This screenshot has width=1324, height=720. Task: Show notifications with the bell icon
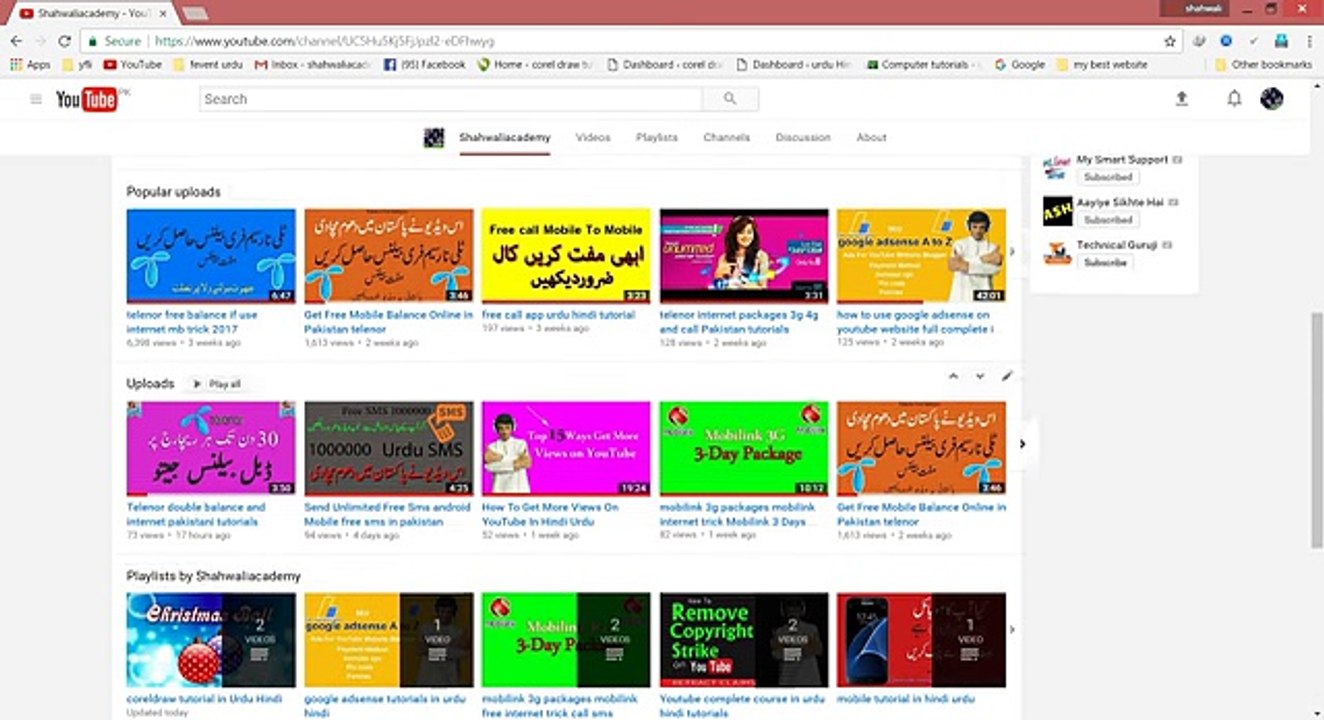pos(1235,99)
